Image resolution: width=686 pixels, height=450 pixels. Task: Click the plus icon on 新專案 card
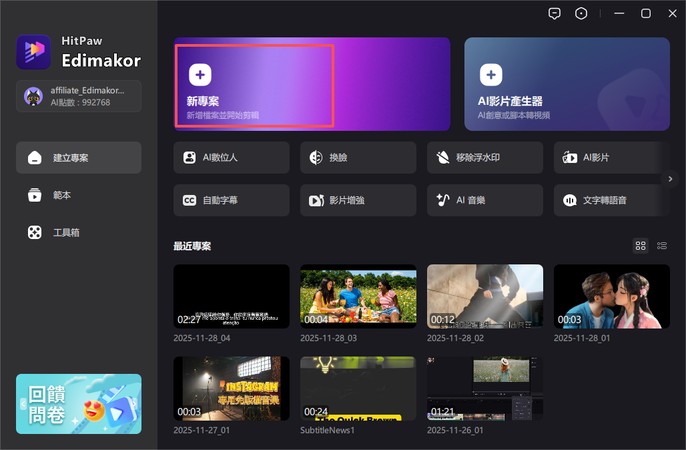(x=200, y=75)
